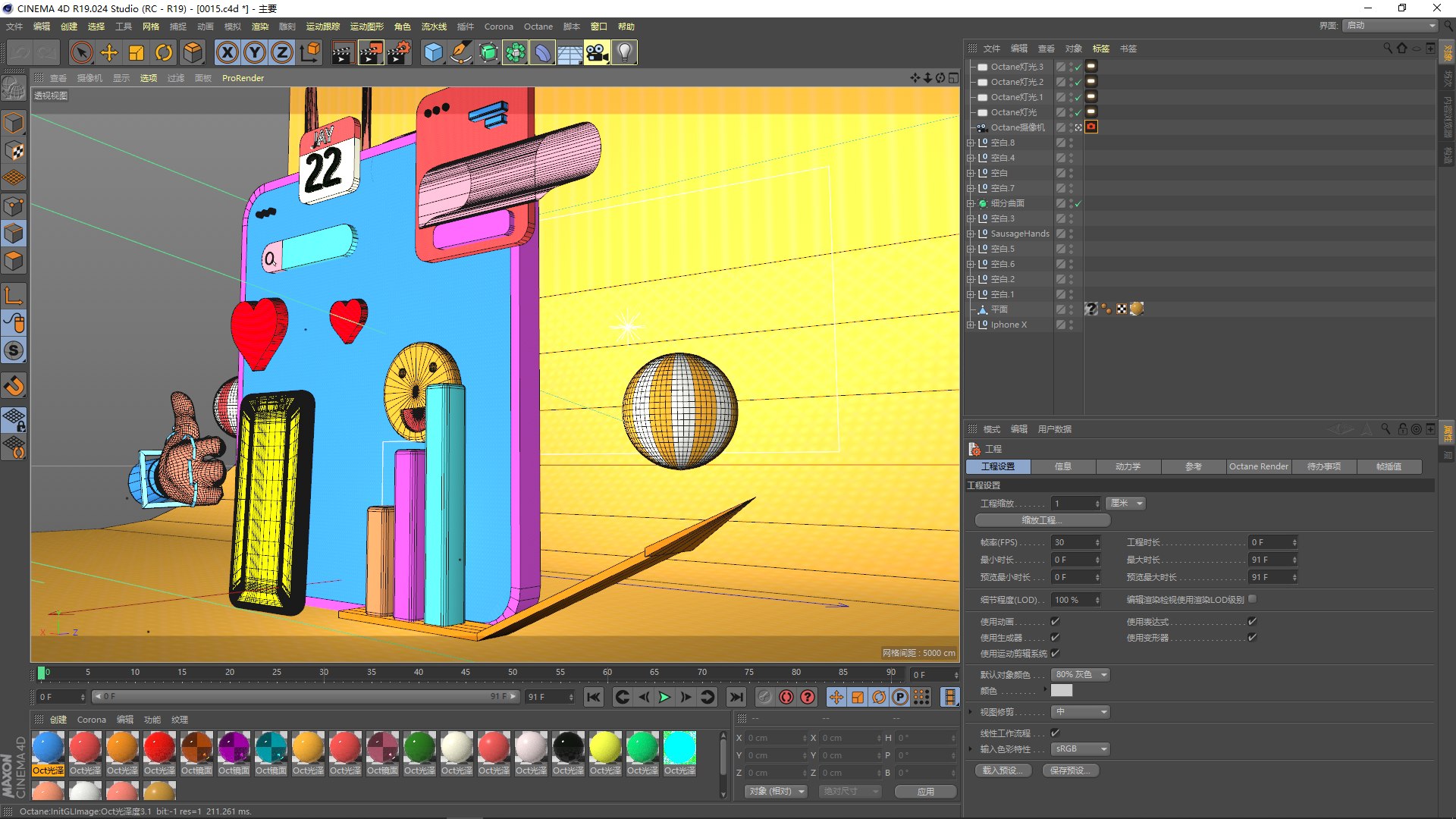Expand the SausageHands object tree

tap(970, 234)
